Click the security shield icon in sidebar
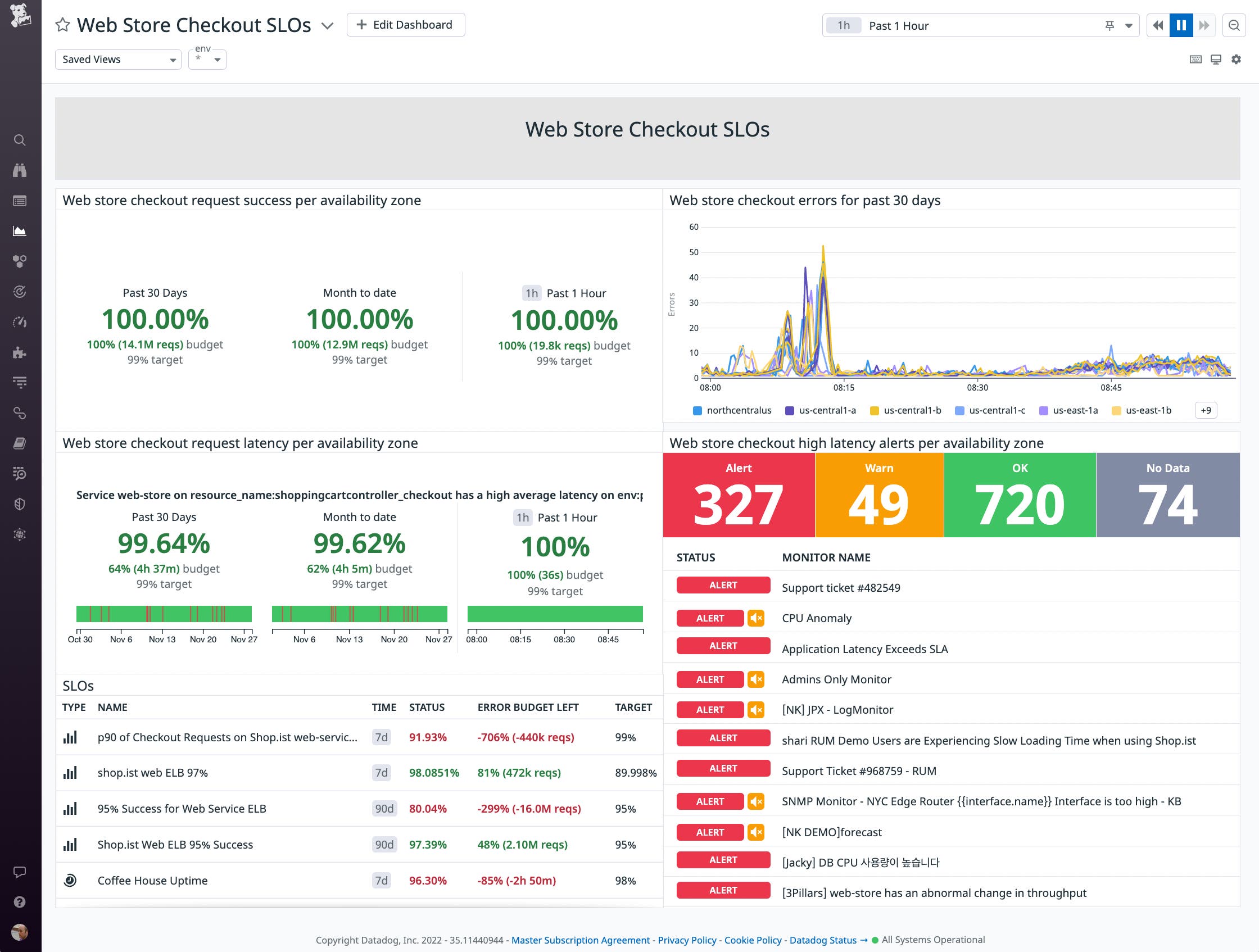 coord(20,504)
